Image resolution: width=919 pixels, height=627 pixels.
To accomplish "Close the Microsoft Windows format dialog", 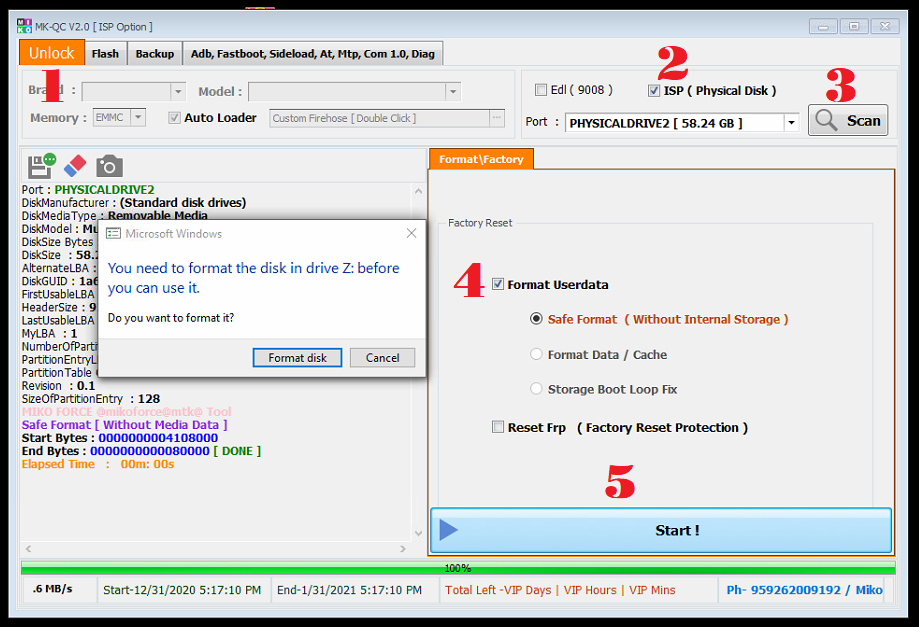I will (x=411, y=233).
